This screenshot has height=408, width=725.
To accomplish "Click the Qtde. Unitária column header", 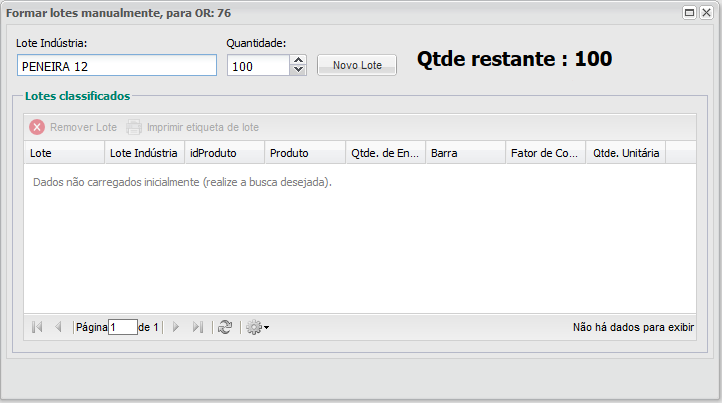I will [626, 154].
